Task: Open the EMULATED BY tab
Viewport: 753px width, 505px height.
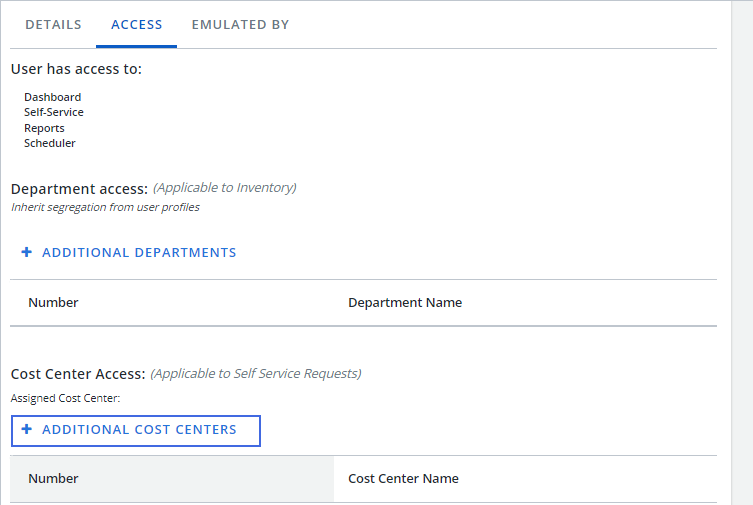Action: coord(240,25)
